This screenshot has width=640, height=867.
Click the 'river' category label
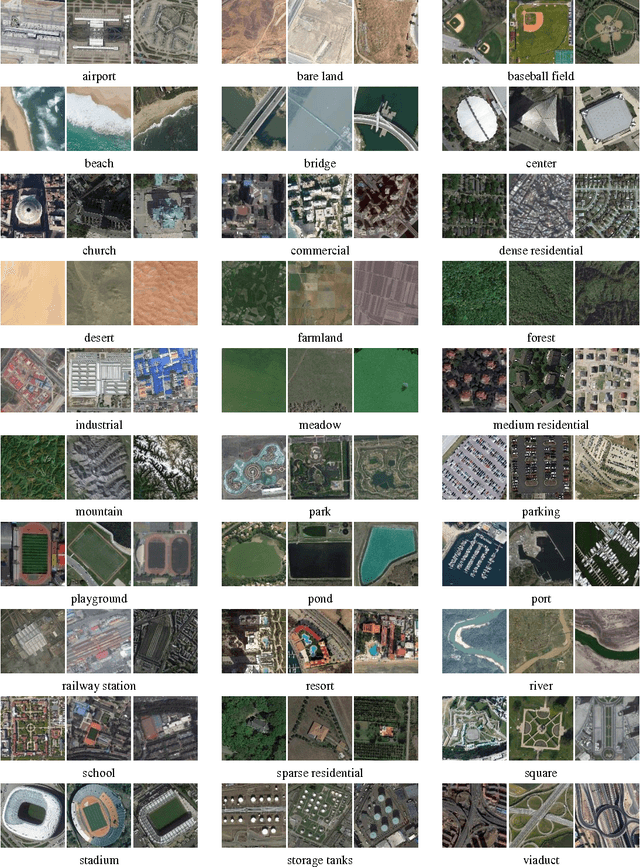pos(540,686)
